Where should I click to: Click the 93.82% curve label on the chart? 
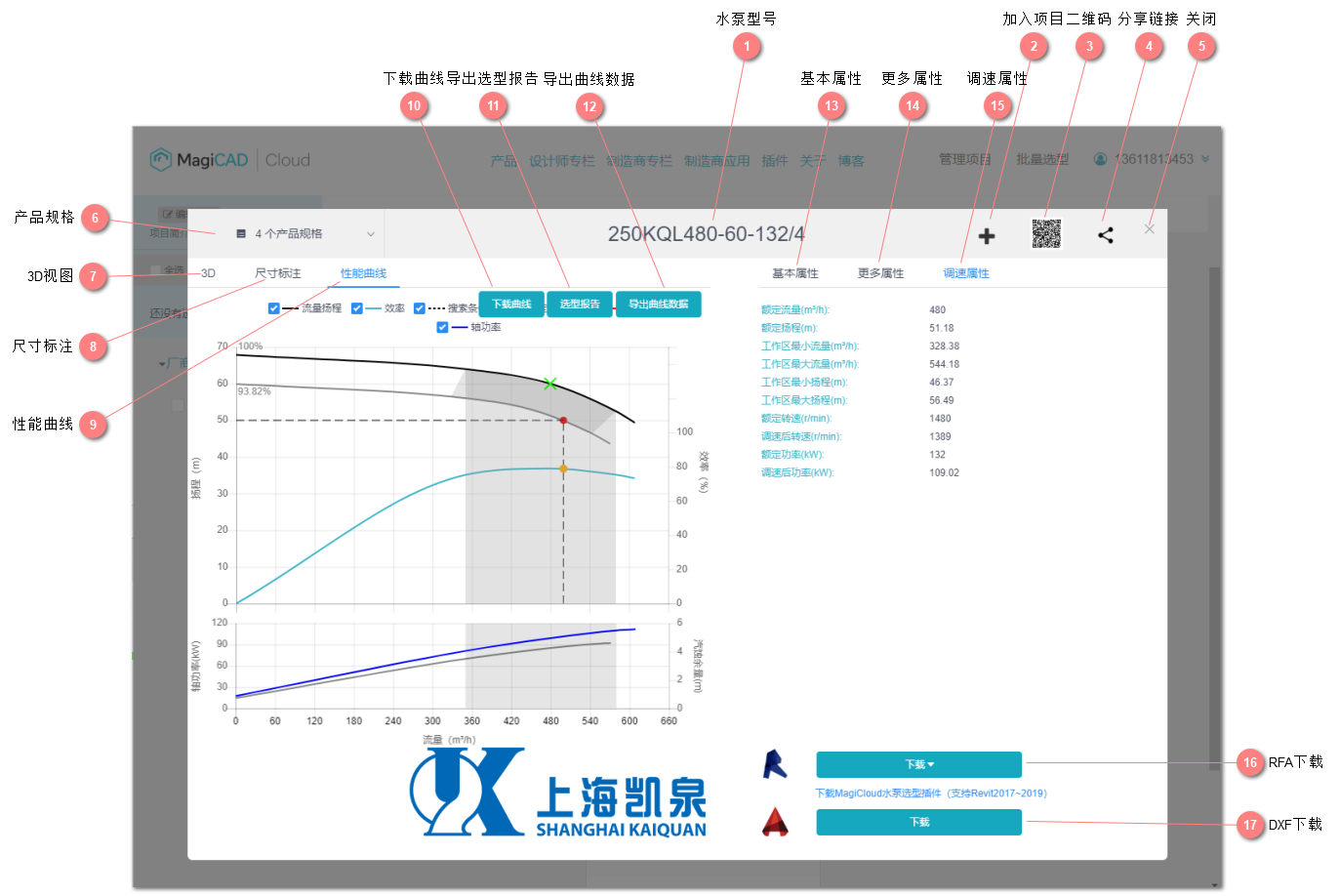pyautogui.click(x=254, y=391)
